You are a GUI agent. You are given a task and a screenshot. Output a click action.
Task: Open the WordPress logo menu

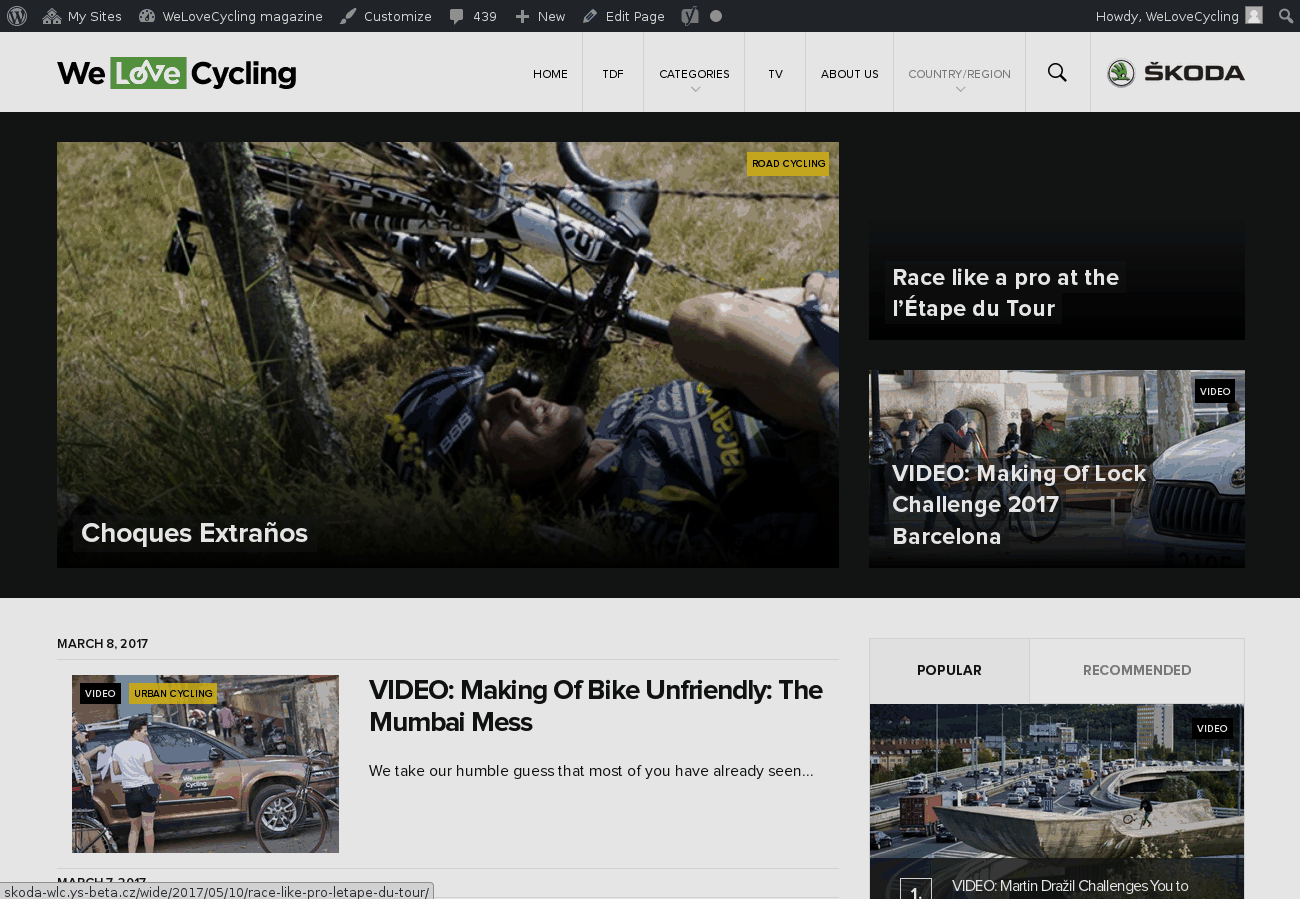(17, 16)
